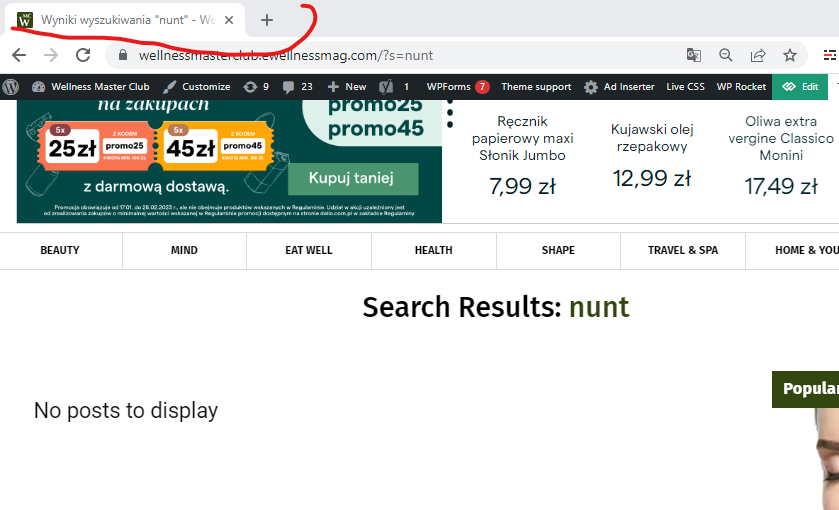The image size is (839, 510).
Task: Click the 17,49 zł price
Action: click(x=781, y=186)
